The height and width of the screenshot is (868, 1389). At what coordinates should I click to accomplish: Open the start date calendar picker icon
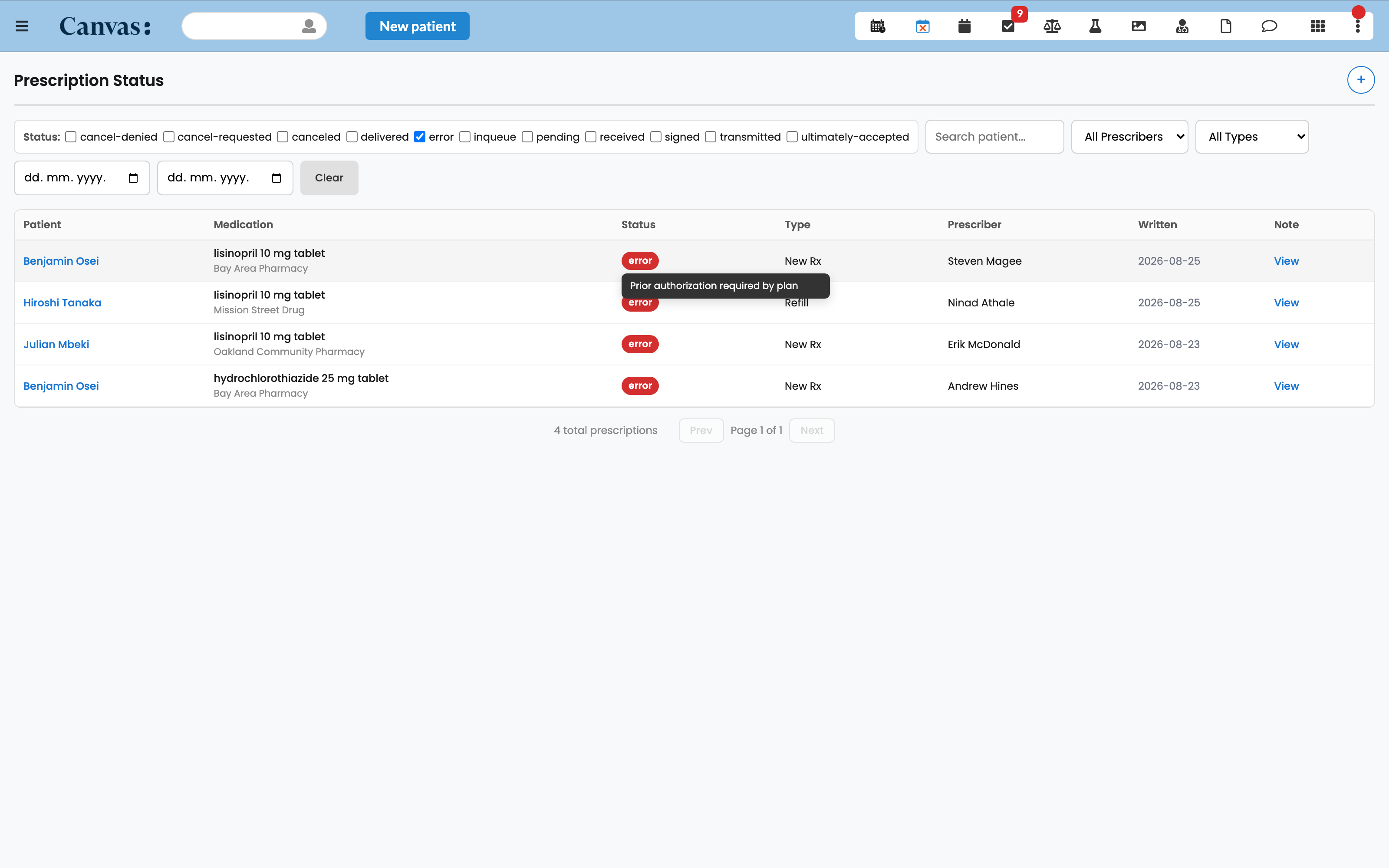click(x=133, y=178)
